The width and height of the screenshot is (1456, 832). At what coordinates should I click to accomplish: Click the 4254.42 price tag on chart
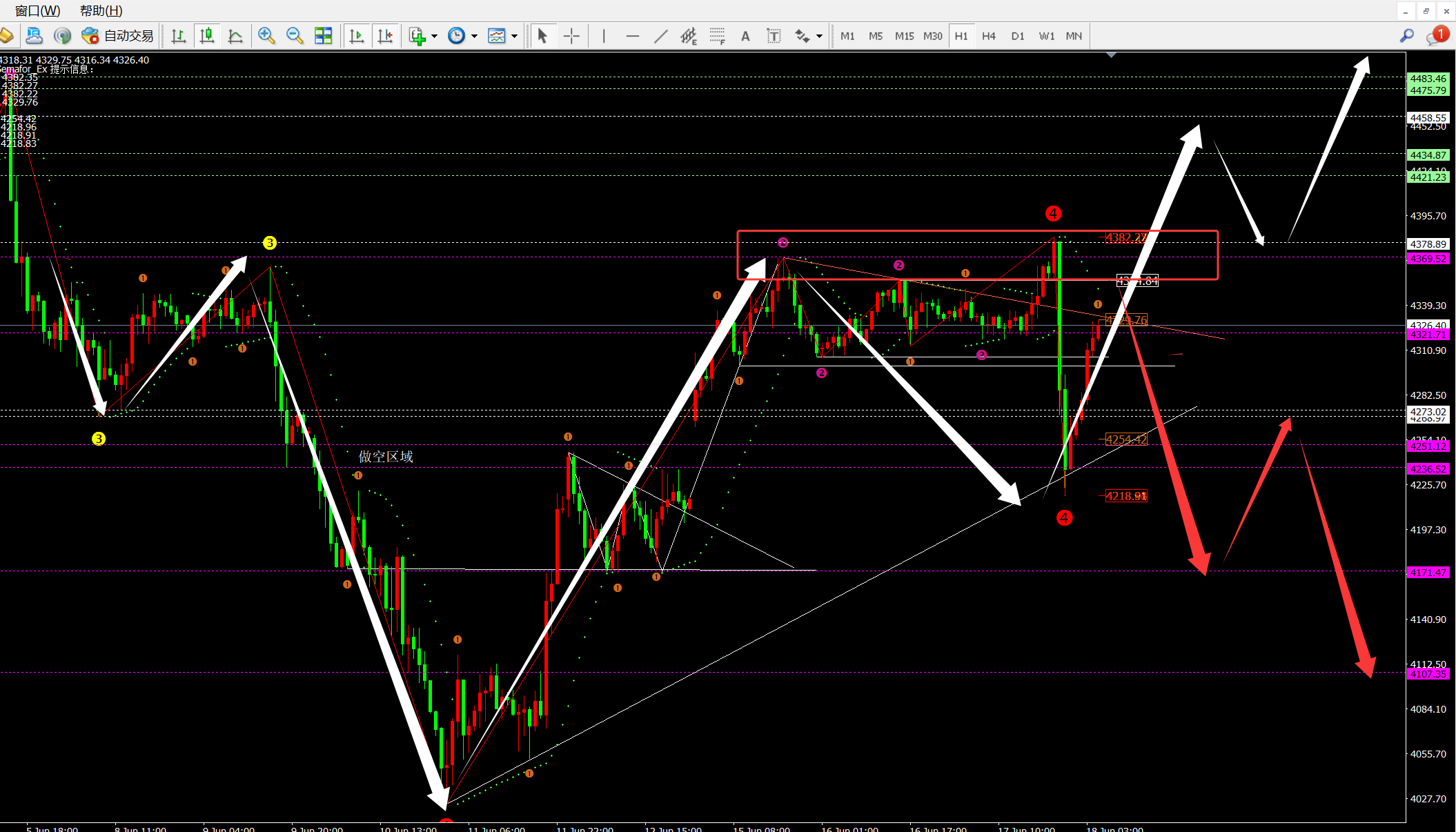point(1126,439)
